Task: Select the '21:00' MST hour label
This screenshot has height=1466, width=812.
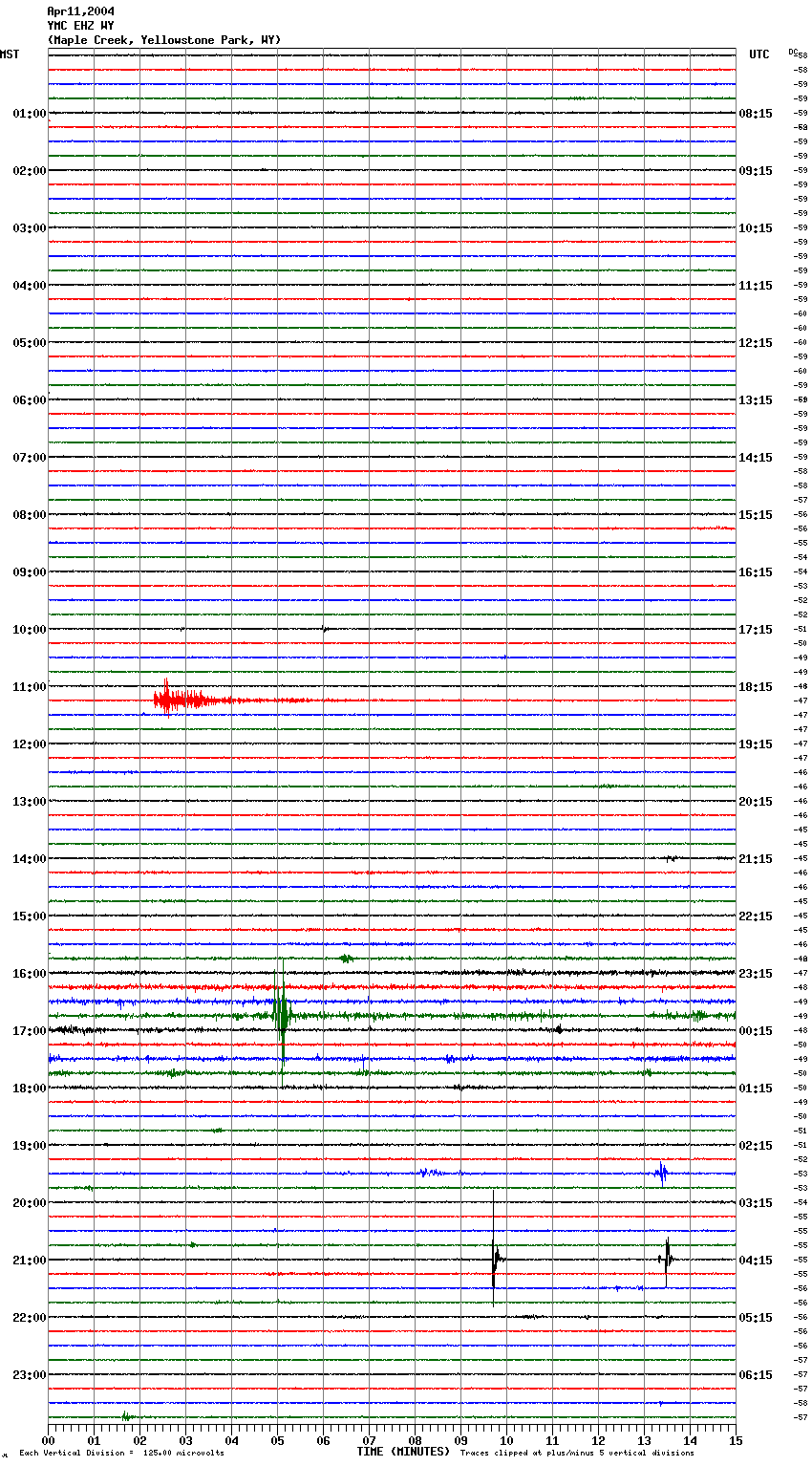Action: coord(30,1261)
